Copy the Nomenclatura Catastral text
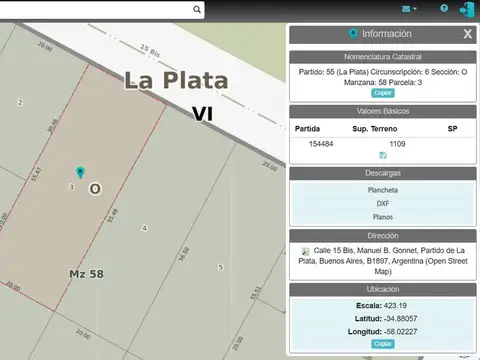 [x=383, y=93]
